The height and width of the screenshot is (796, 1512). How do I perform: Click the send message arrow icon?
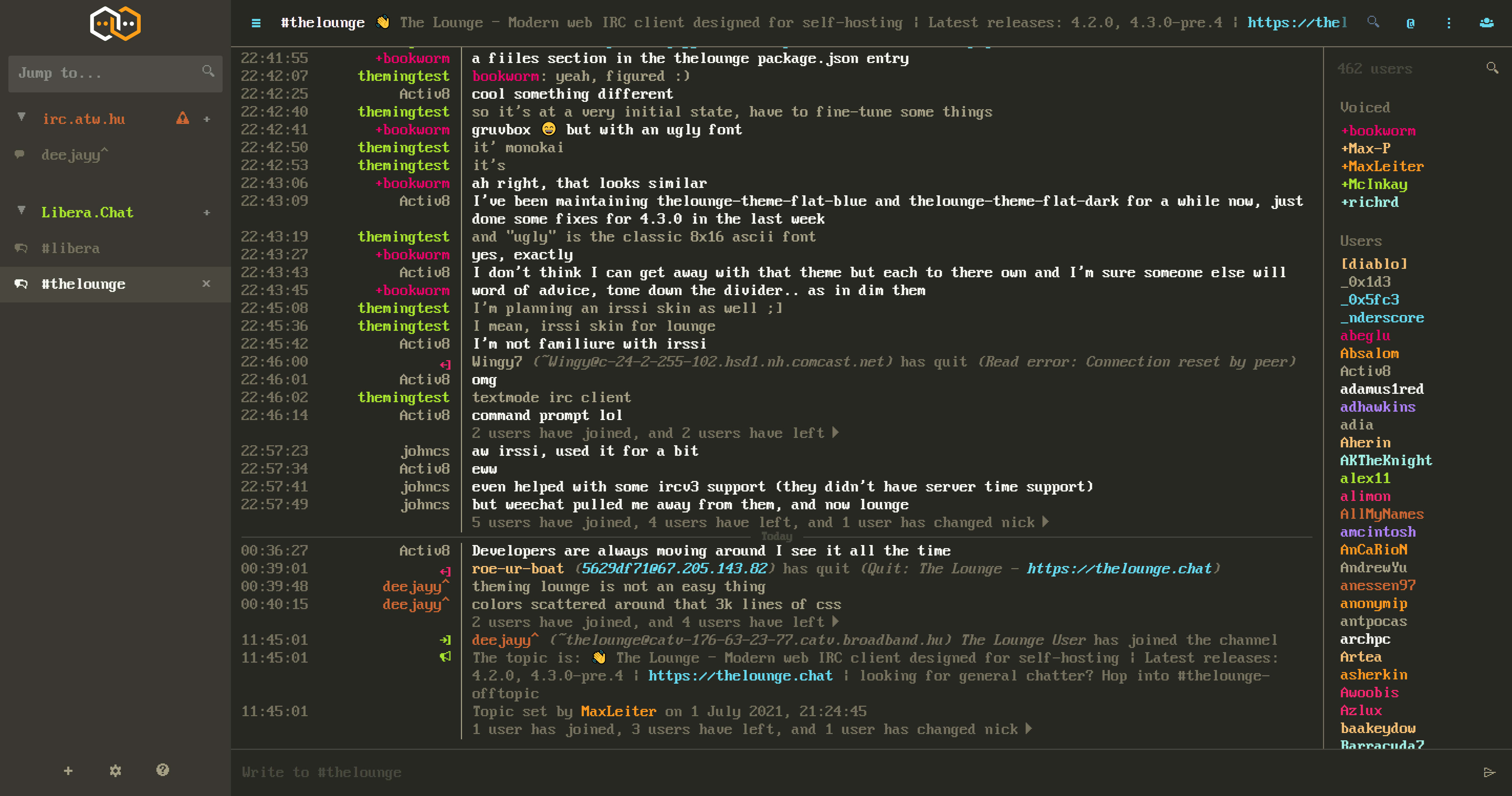tap(1489, 772)
